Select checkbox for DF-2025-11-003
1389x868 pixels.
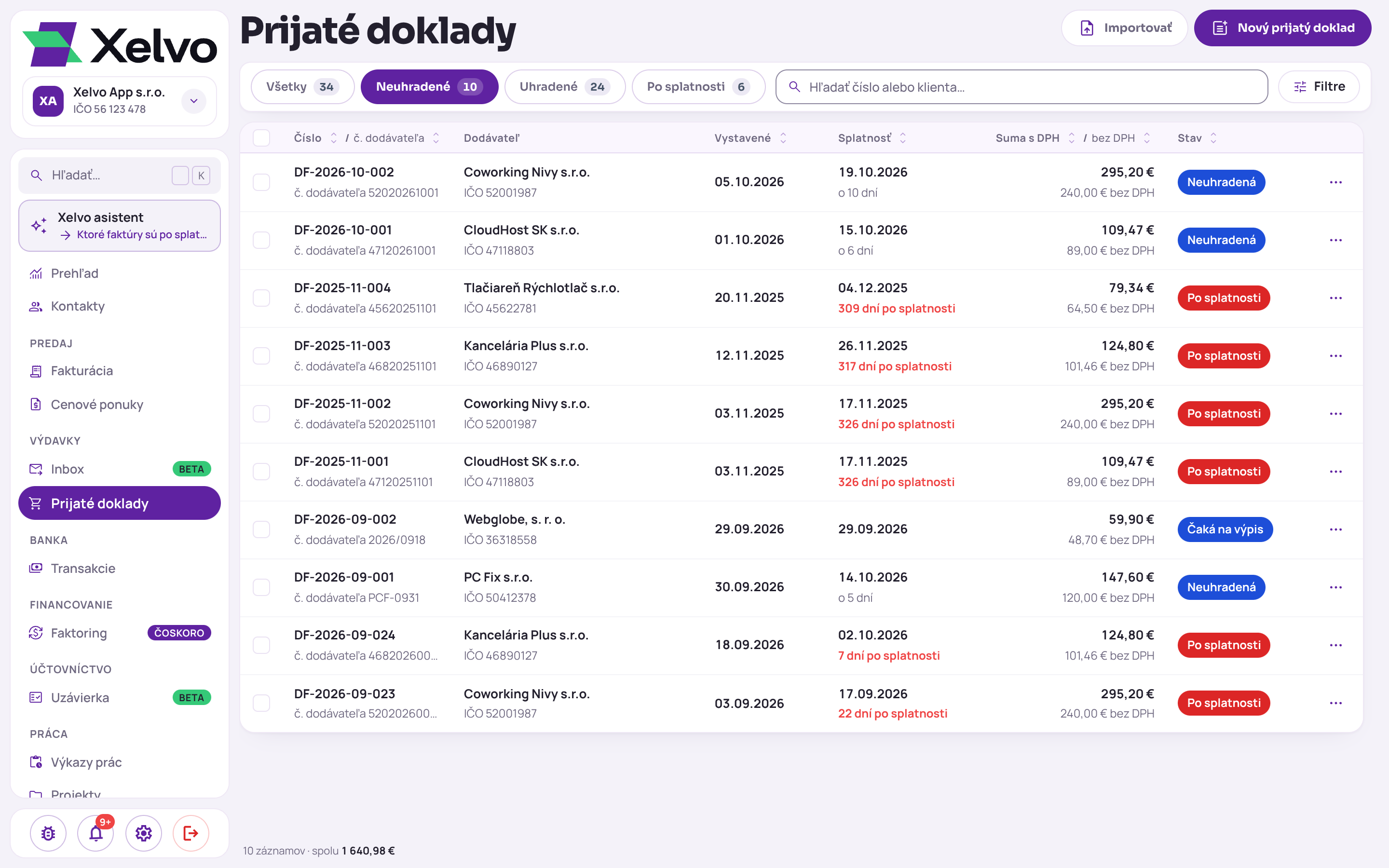pyautogui.click(x=261, y=356)
